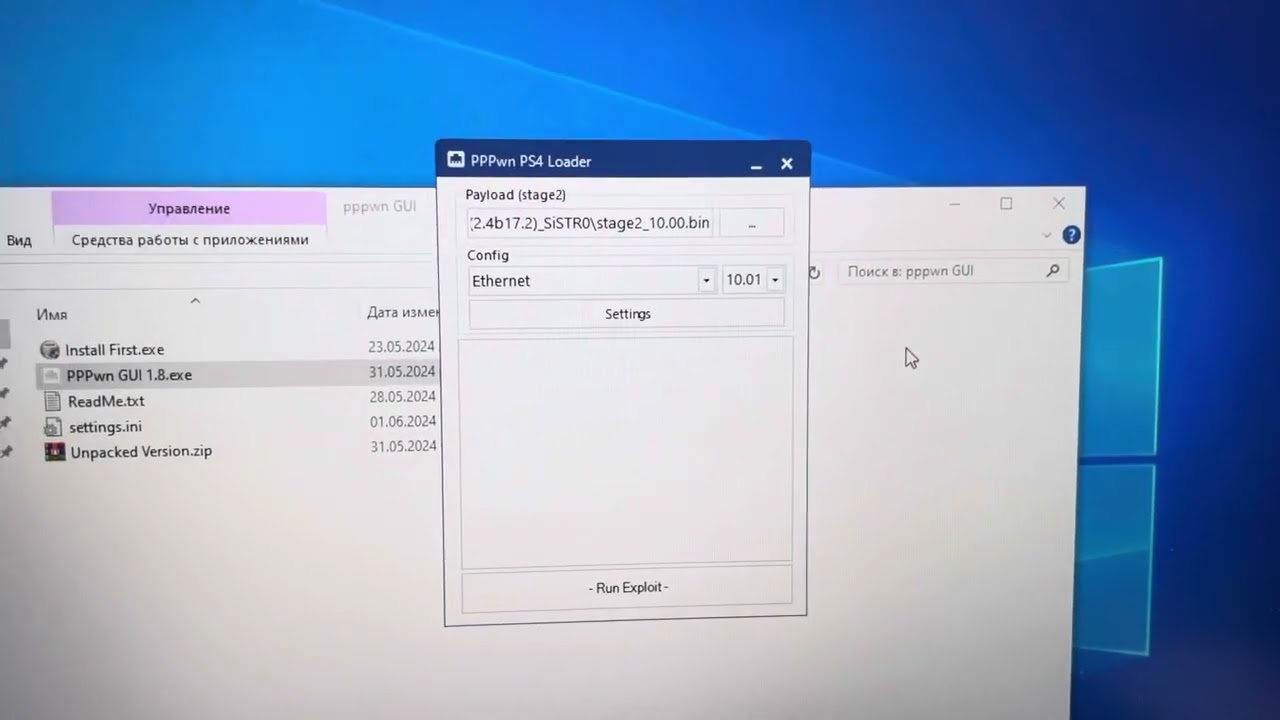Select the settings.ini file icon
This screenshot has height=720, width=1280.
tap(53, 427)
